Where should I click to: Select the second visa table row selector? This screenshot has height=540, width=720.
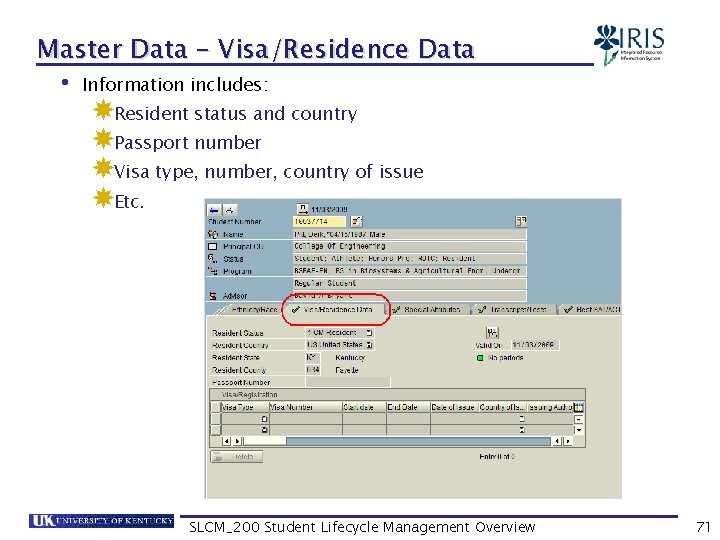click(x=215, y=430)
